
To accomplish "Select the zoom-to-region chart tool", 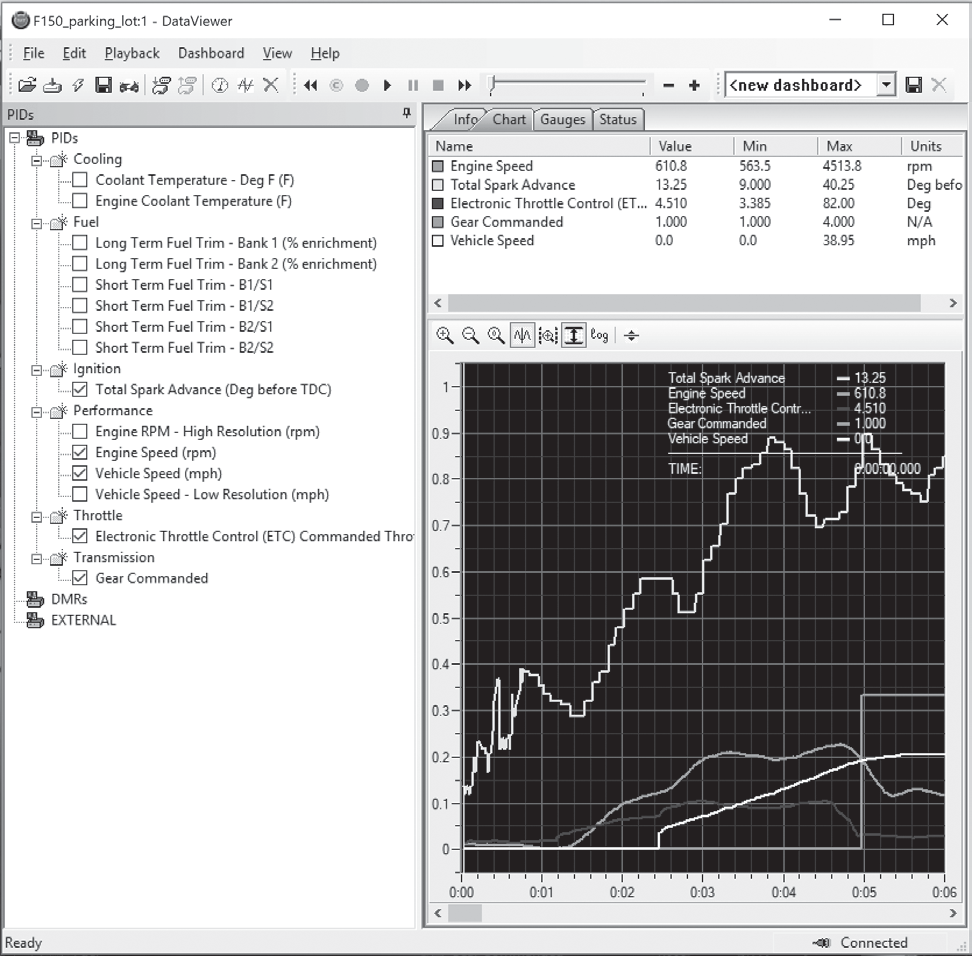I will tap(548, 335).
